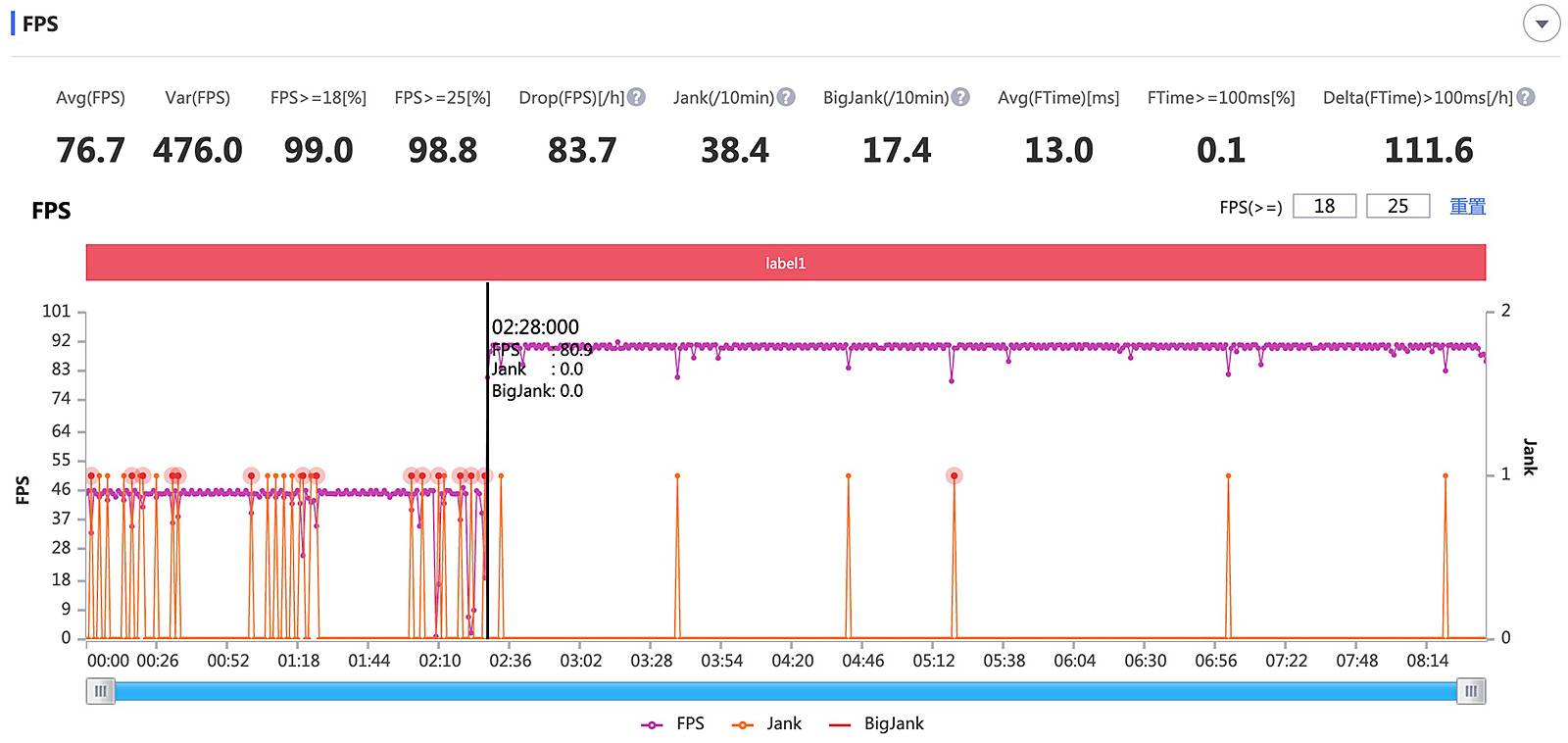The width and height of the screenshot is (1568, 743).
Task: Focus the FPS threshold field showing 18
Action: click(x=1324, y=207)
